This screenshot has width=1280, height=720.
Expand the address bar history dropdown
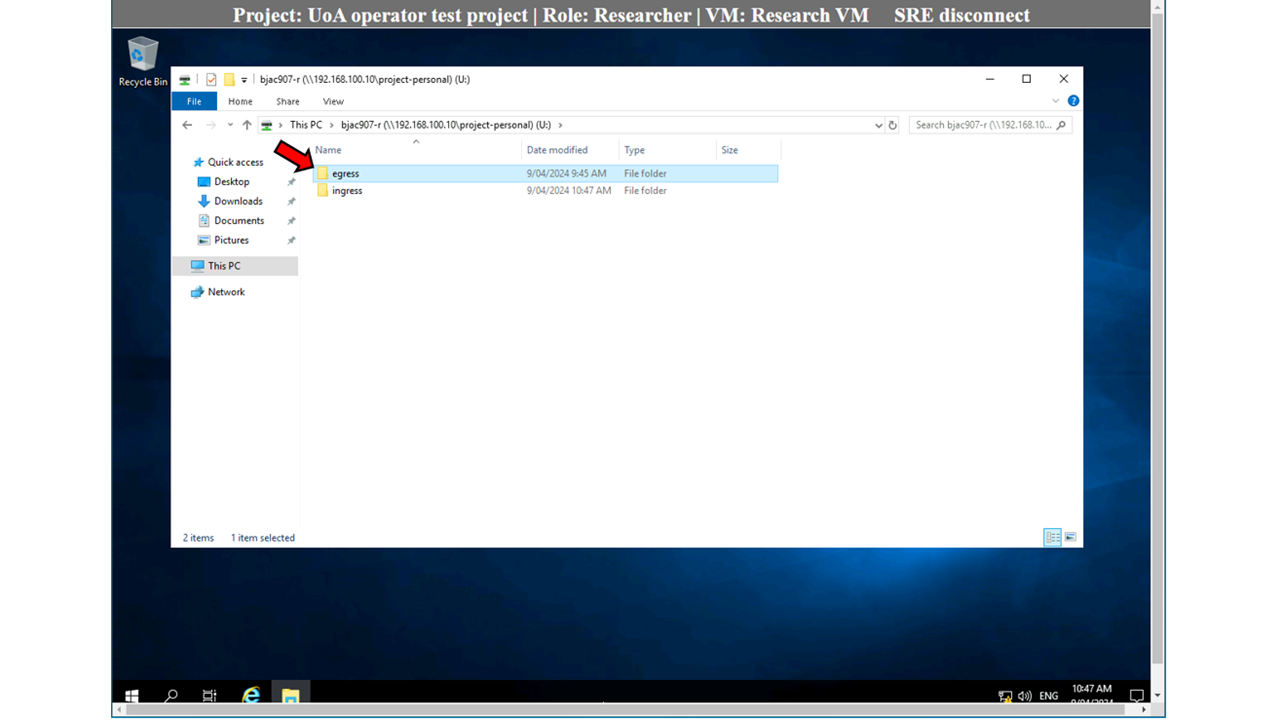(x=878, y=125)
